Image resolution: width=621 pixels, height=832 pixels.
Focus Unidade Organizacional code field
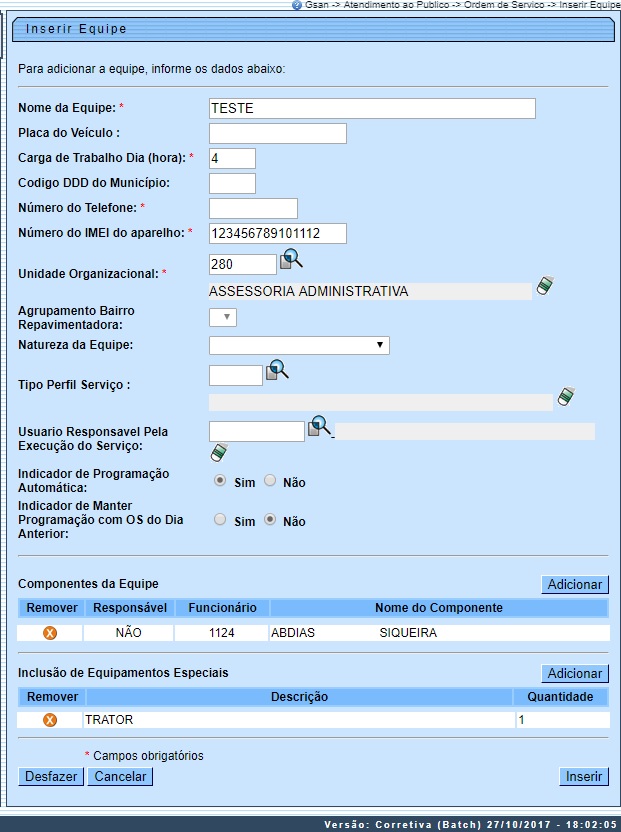243,264
